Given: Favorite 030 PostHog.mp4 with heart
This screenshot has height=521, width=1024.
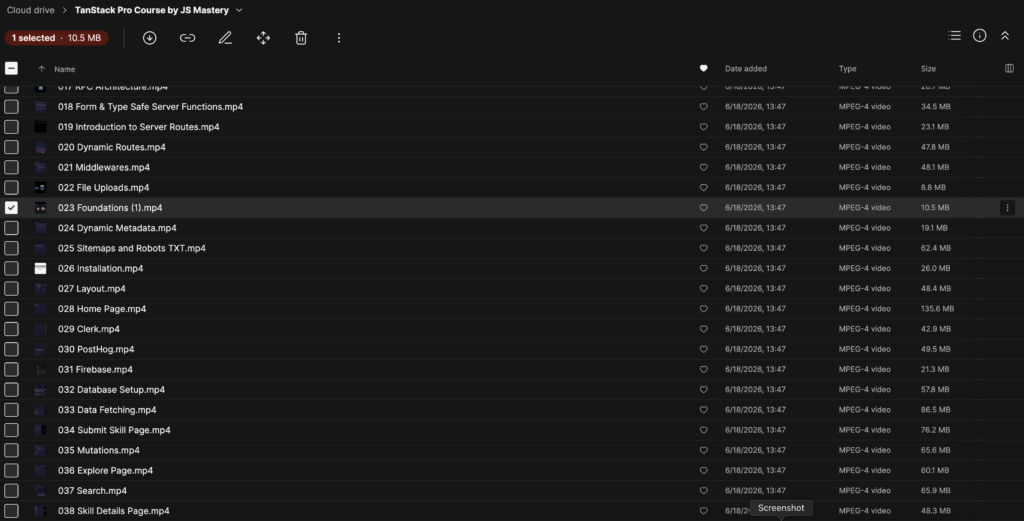Looking at the screenshot, I should (x=703, y=349).
